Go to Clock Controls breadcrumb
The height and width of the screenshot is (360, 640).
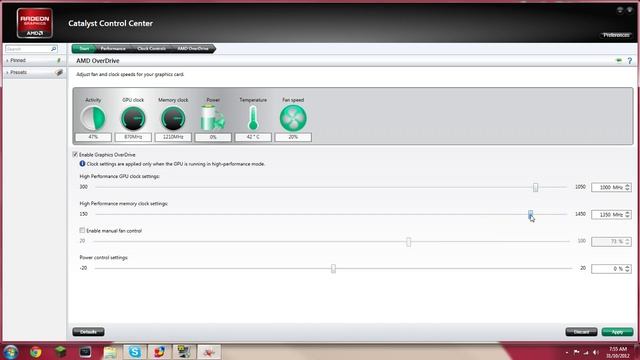pyautogui.click(x=151, y=49)
